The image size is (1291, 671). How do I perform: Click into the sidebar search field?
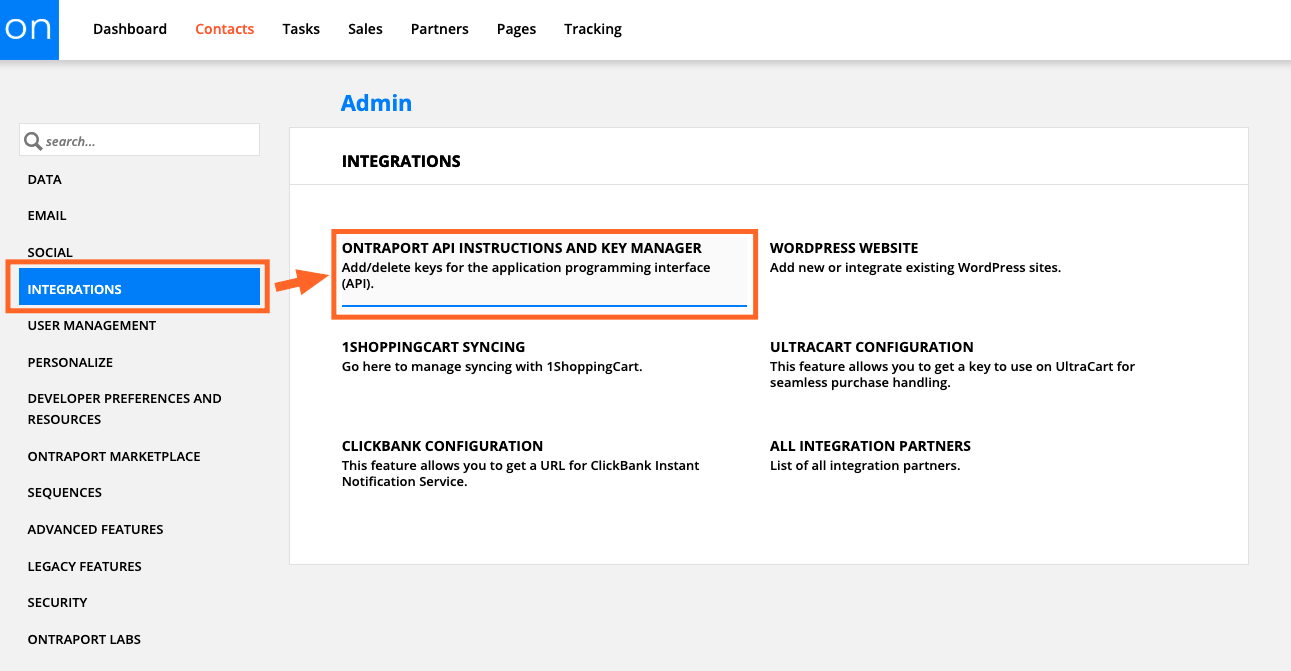pos(150,141)
